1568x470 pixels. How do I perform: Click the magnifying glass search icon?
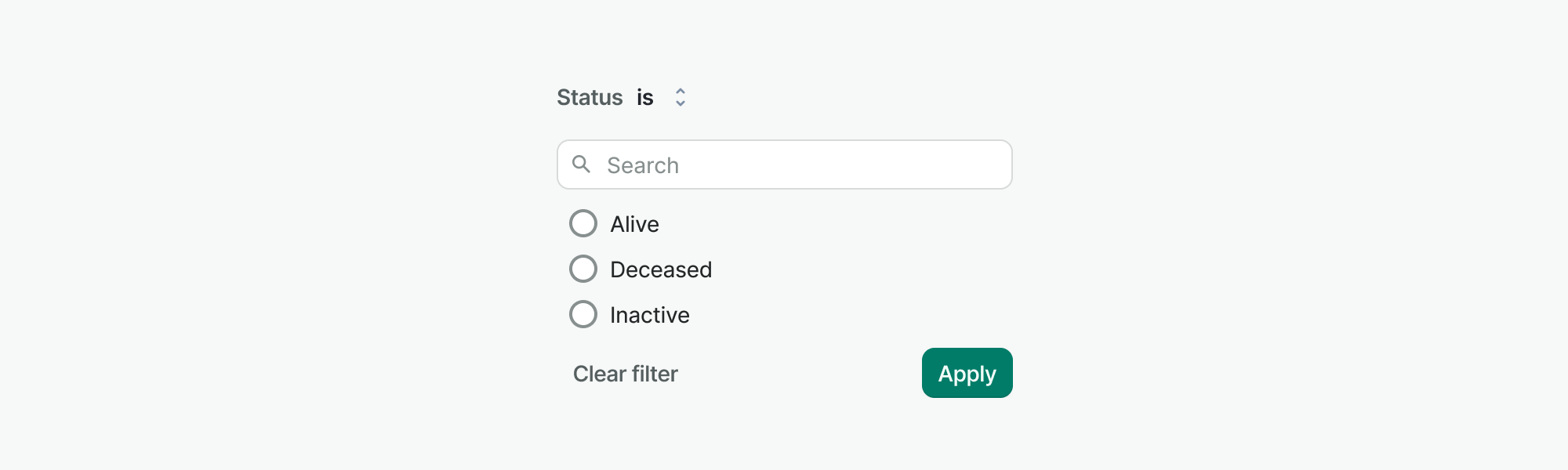[x=581, y=164]
